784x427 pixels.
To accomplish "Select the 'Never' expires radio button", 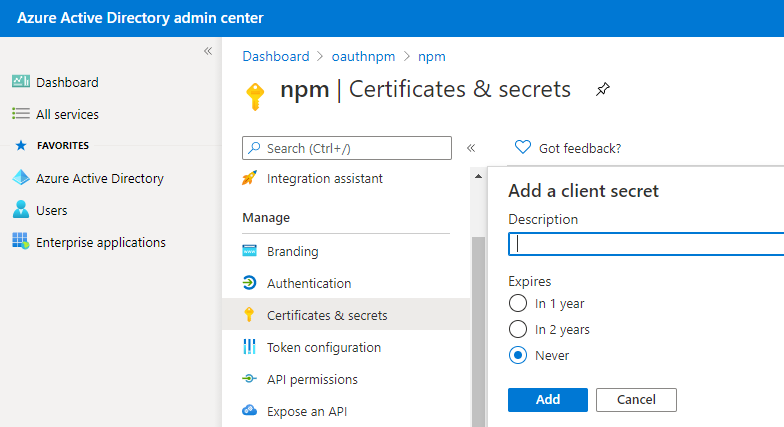I will pos(518,355).
